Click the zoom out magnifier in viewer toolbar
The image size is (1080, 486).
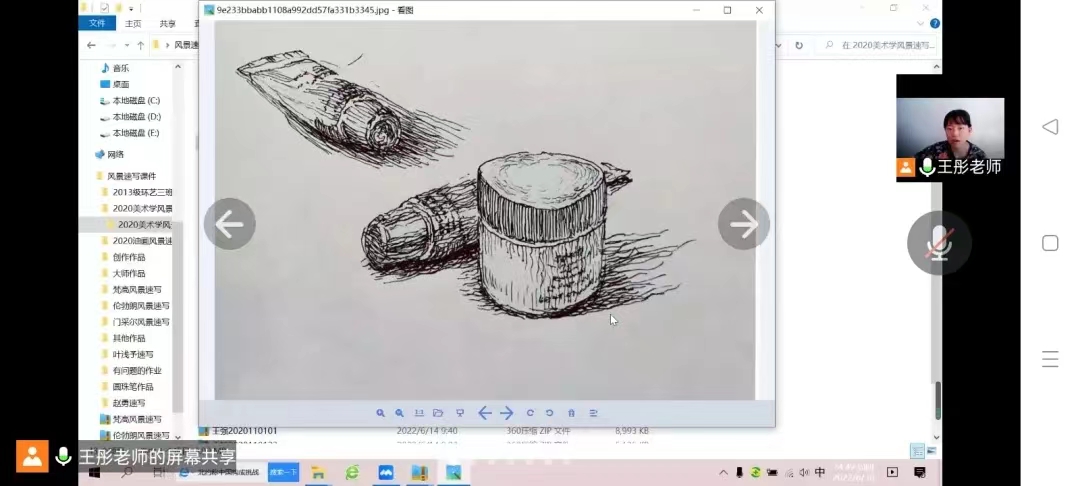point(399,413)
